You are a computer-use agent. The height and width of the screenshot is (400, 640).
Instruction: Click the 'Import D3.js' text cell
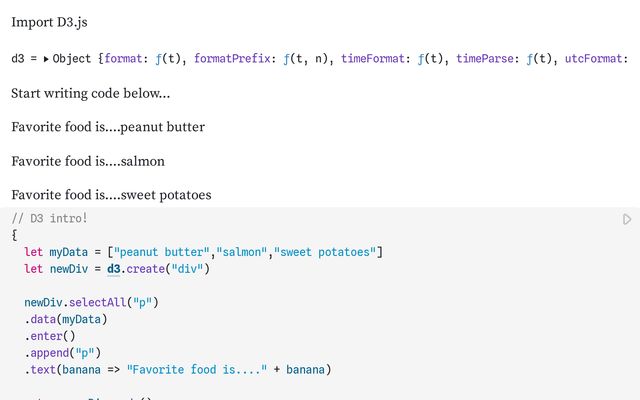pos(55,22)
